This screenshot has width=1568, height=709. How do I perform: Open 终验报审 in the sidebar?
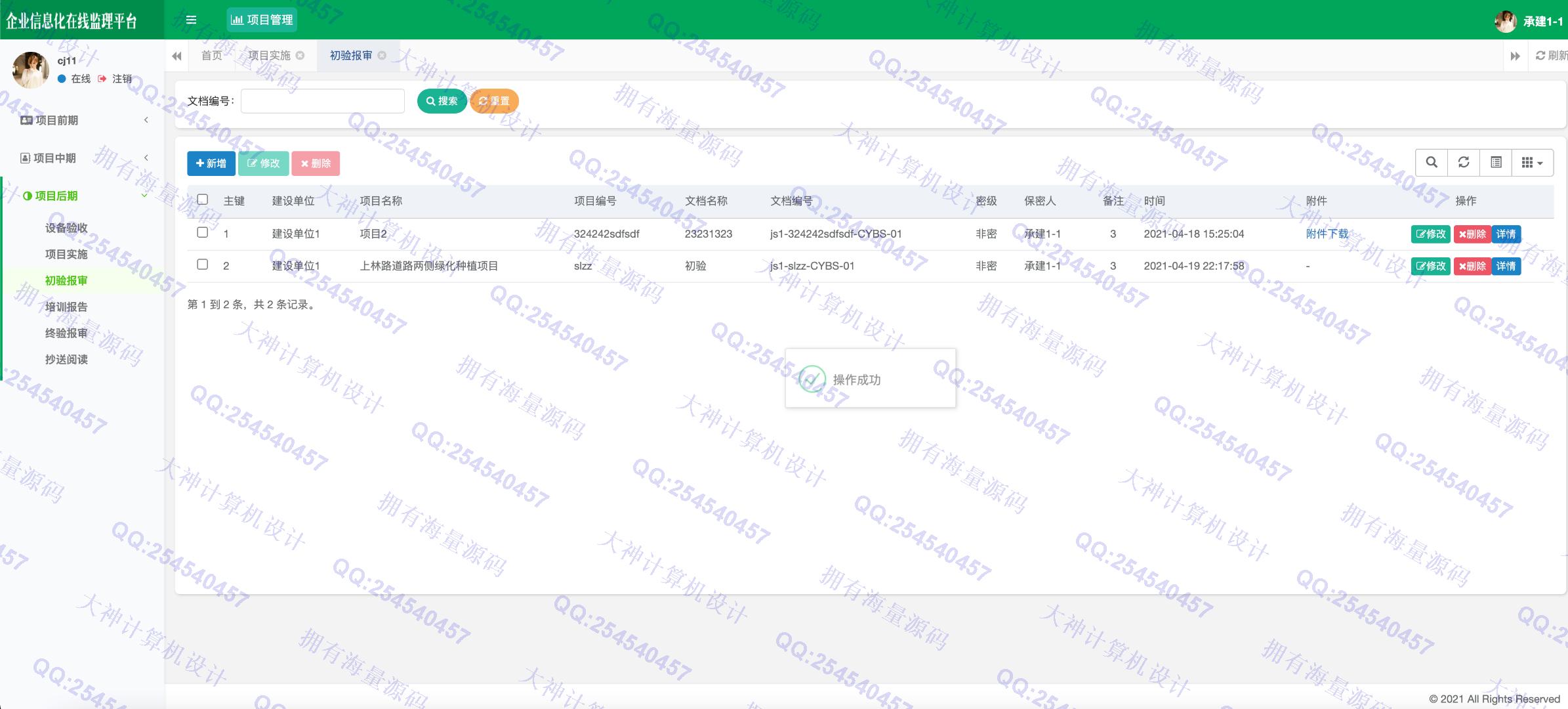(x=66, y=333)
